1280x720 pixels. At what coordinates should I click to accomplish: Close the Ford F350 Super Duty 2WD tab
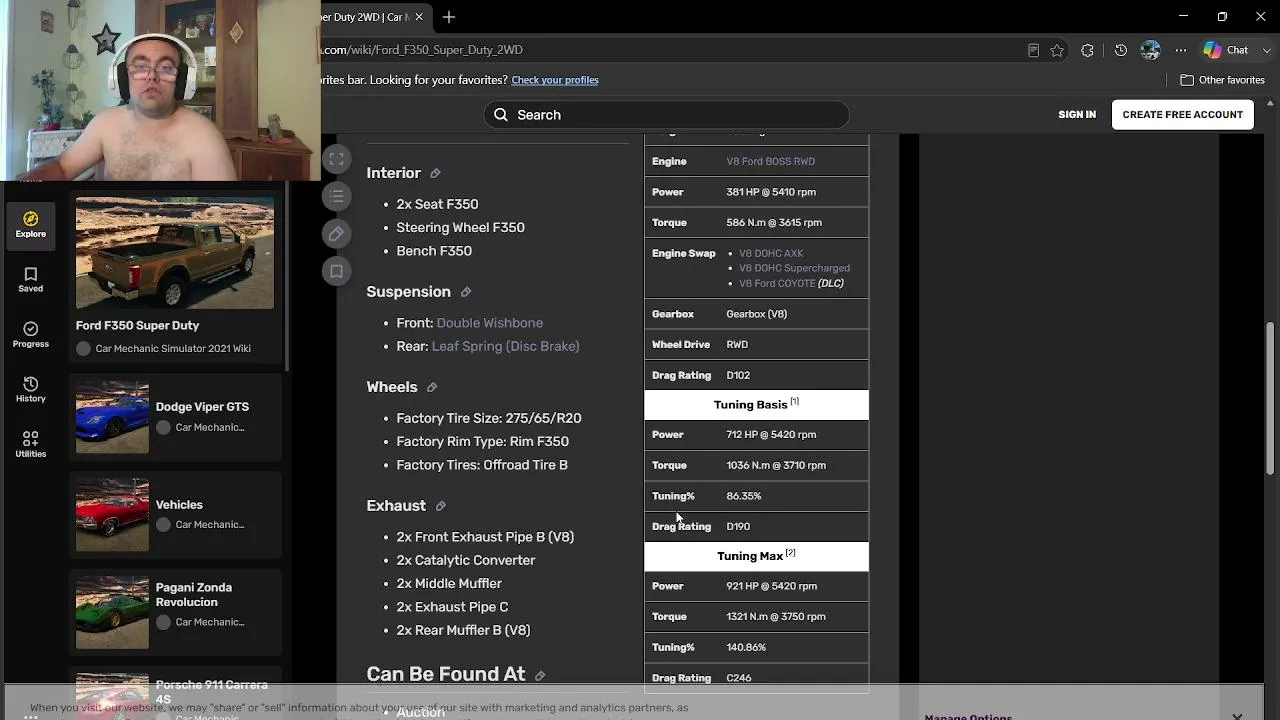[x=419, y=17]
